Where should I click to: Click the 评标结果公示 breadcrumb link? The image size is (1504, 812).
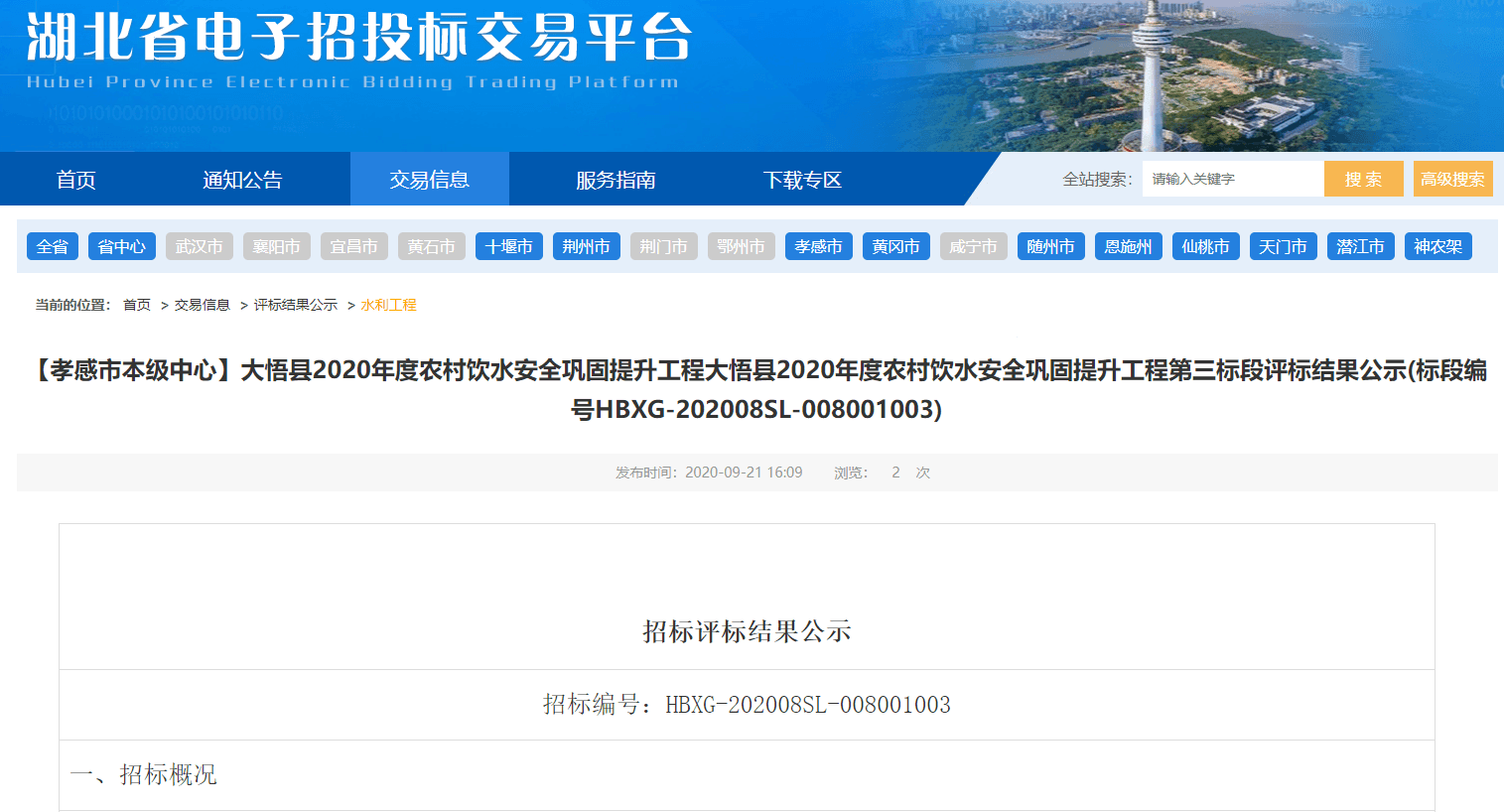(296, 305)
